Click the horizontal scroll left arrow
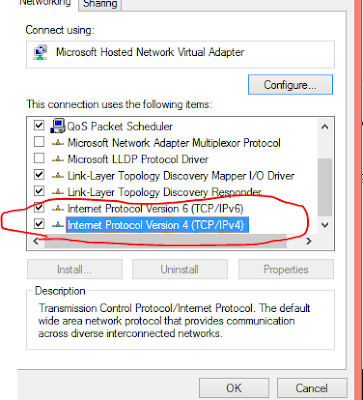This screenshot has height=400, width=363. tap(36, 241)
